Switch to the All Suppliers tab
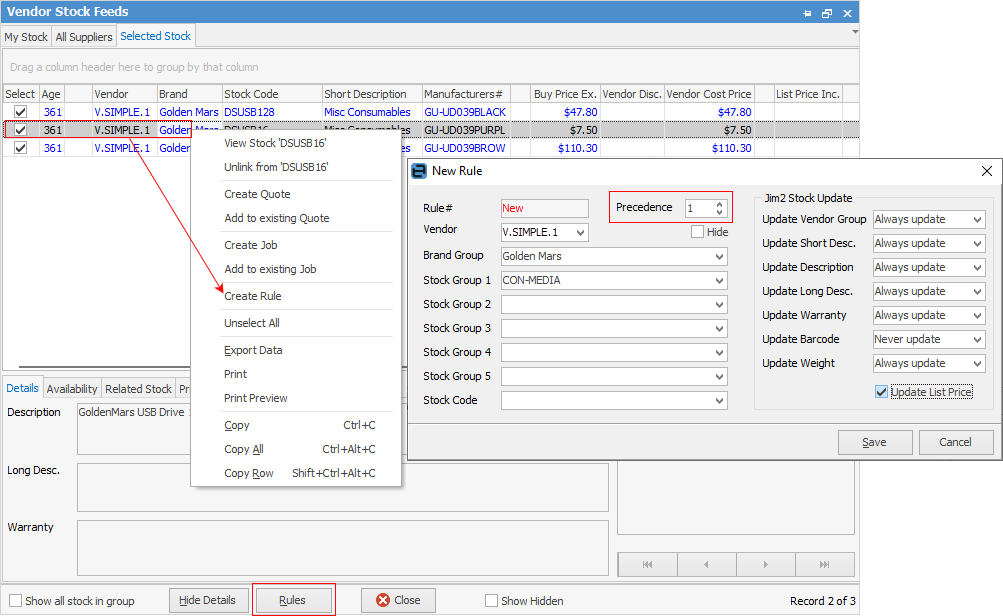The width and height of the screenshot is (1003, 616). (x=85, y=37)
